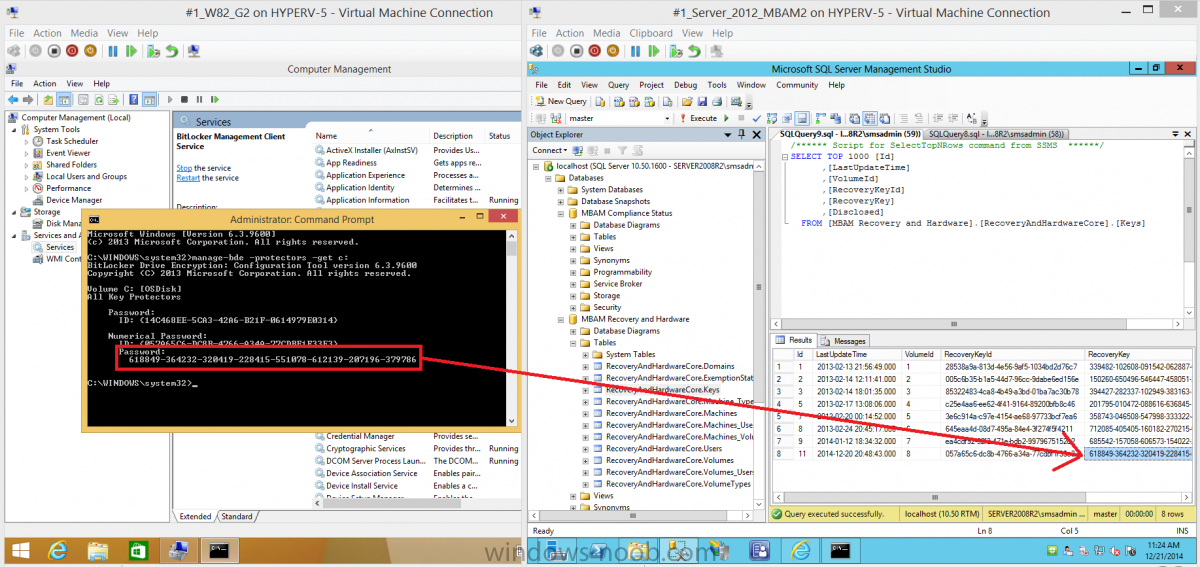Click File Explorer icon on left taskbar
The image size is (1200, 567).
tap(98, 550)
